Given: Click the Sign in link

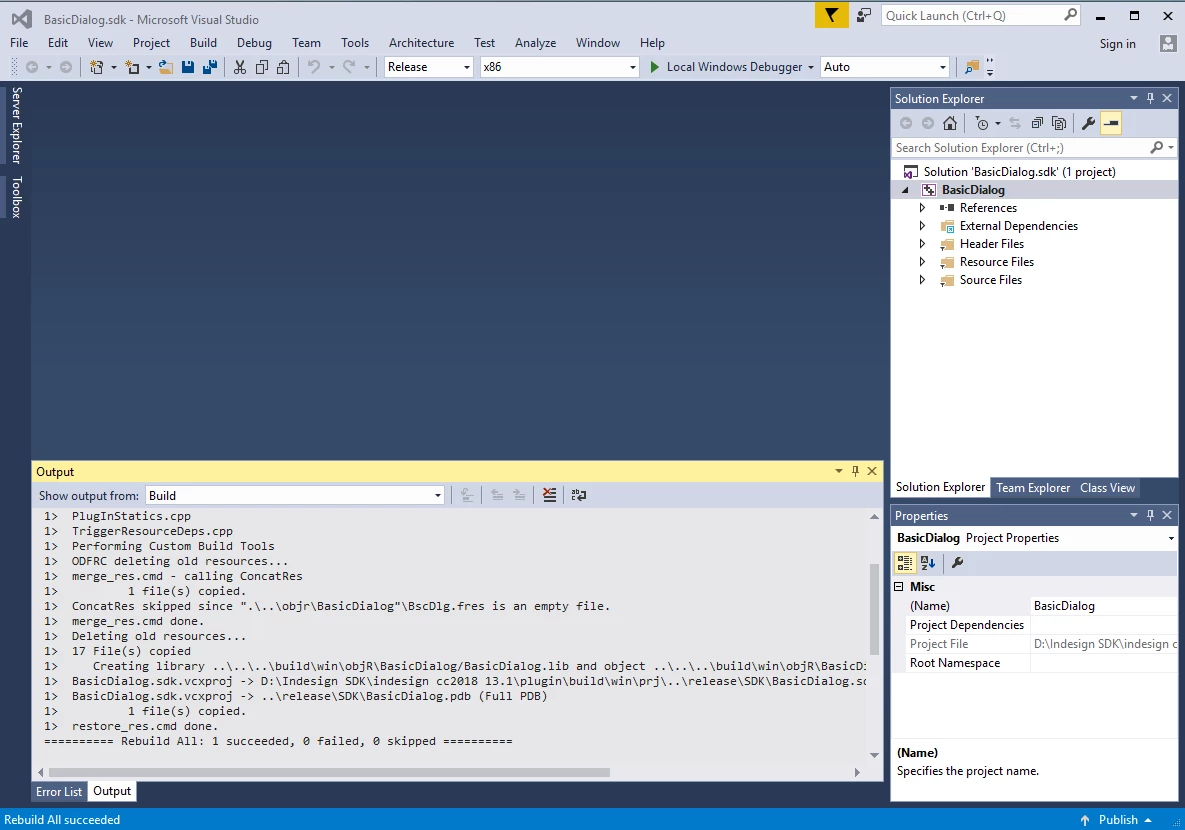Looking at the screenshot, I should click(x=1117, y=44).
